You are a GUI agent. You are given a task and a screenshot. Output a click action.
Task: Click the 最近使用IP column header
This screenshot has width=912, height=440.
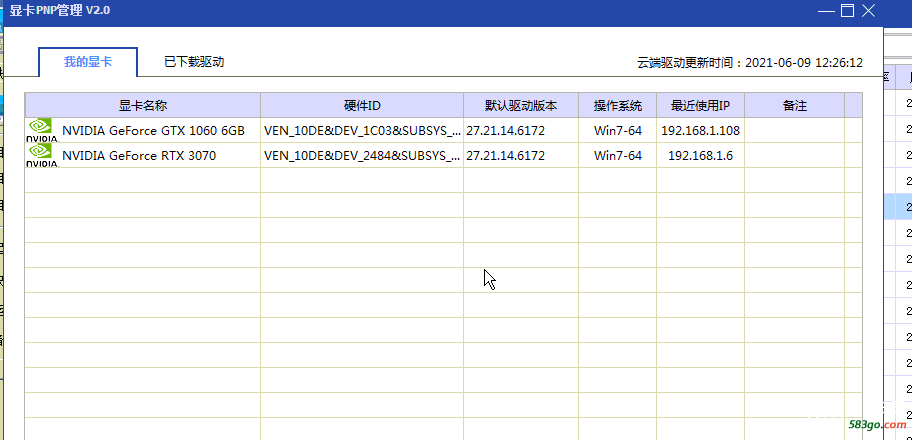point(700,105)
